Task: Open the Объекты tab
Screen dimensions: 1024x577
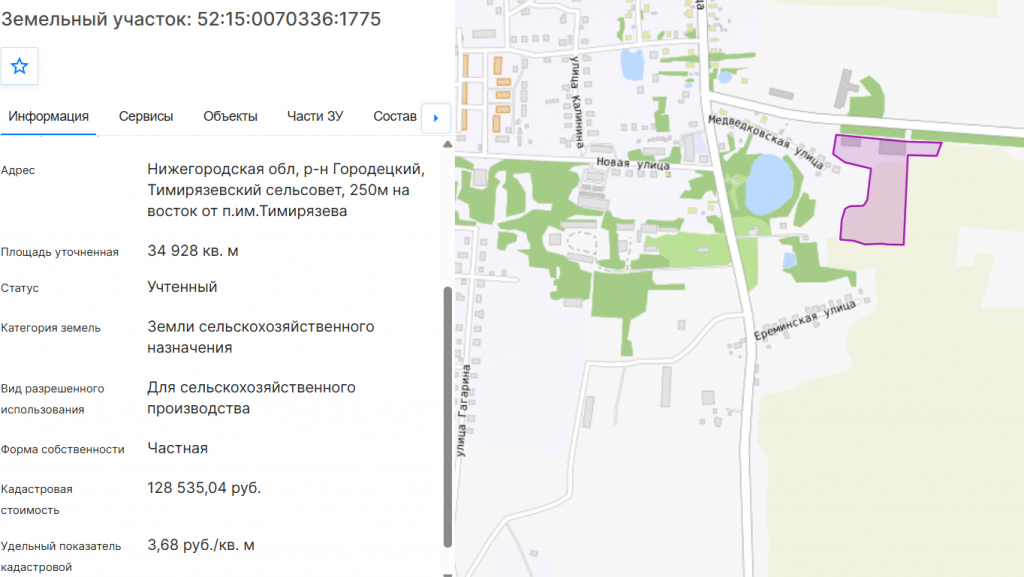Action: pyautogui.click(x=230, y=116)
